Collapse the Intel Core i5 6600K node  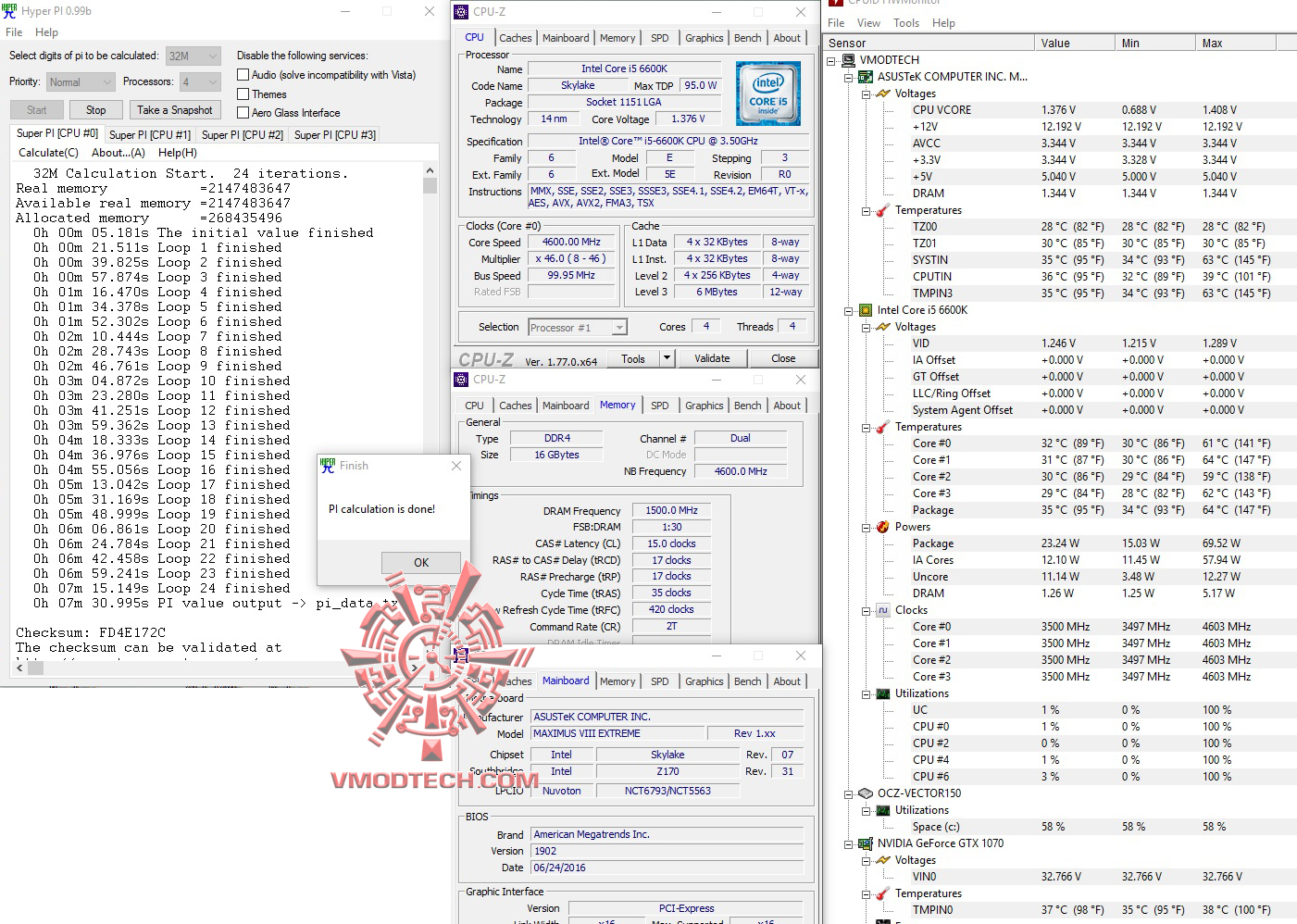(848, 310)
